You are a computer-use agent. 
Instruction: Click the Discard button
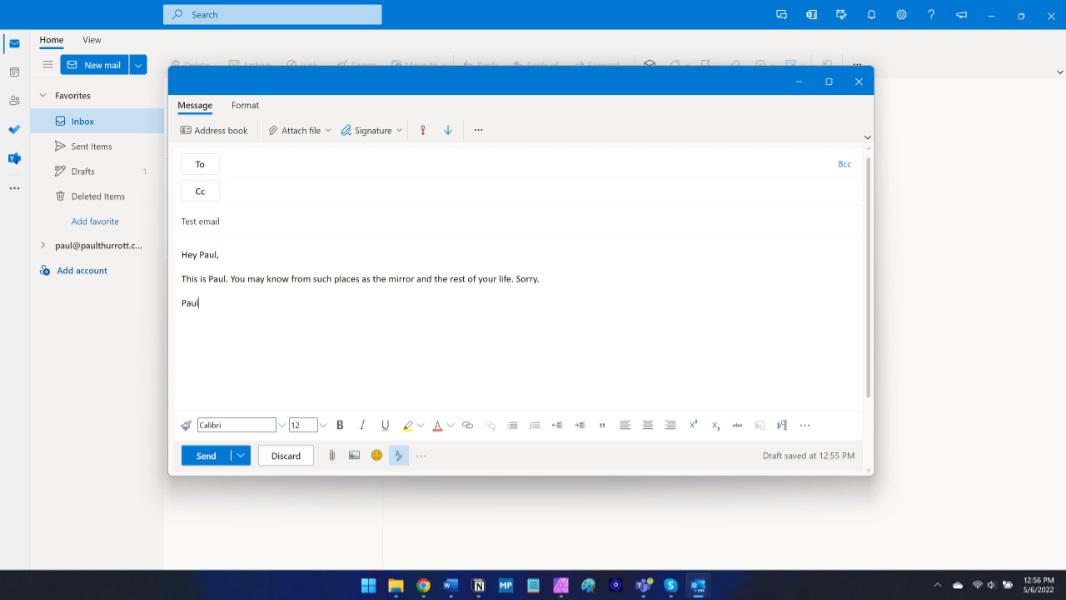pos(286,456)
